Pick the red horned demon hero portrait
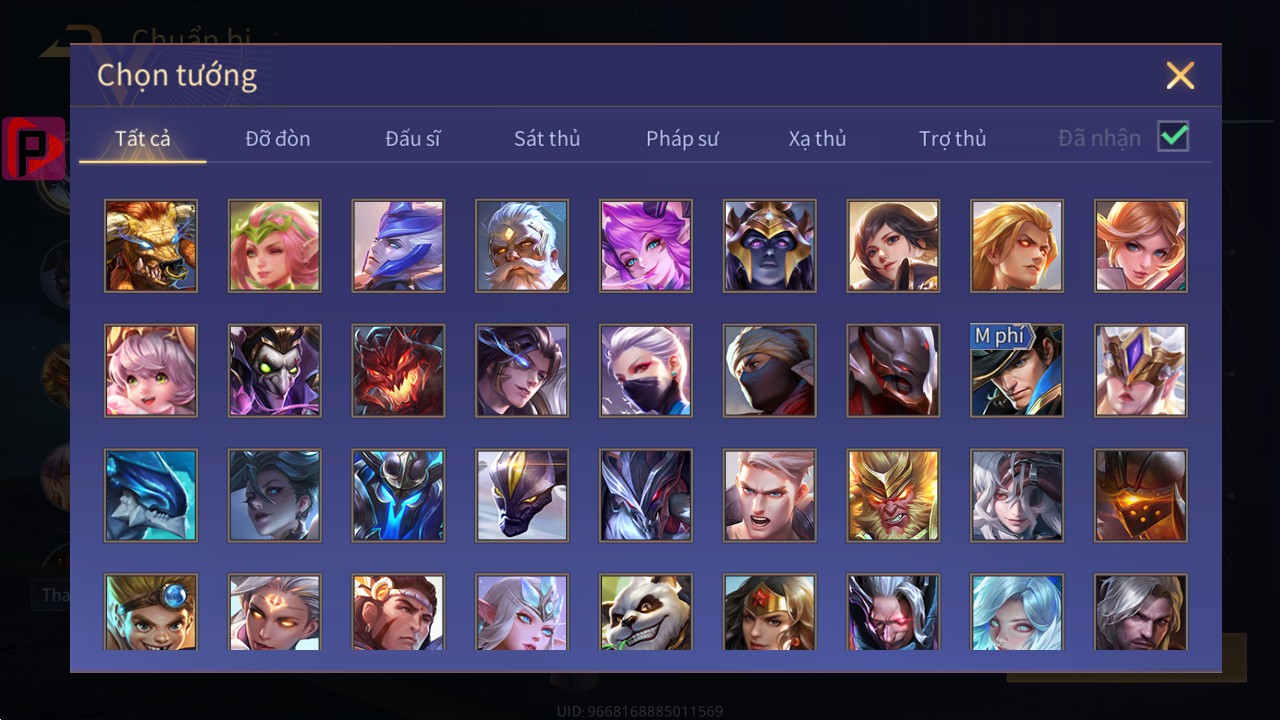 tap(398, 371)
